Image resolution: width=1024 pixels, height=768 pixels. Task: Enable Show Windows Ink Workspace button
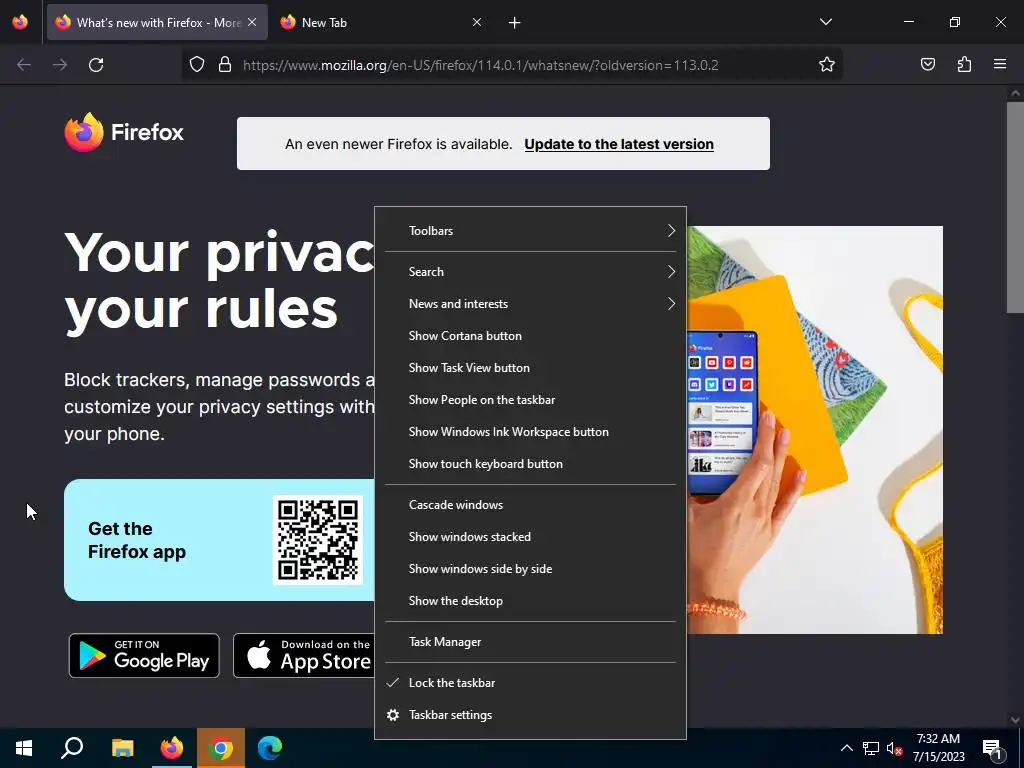click(530, 432)
